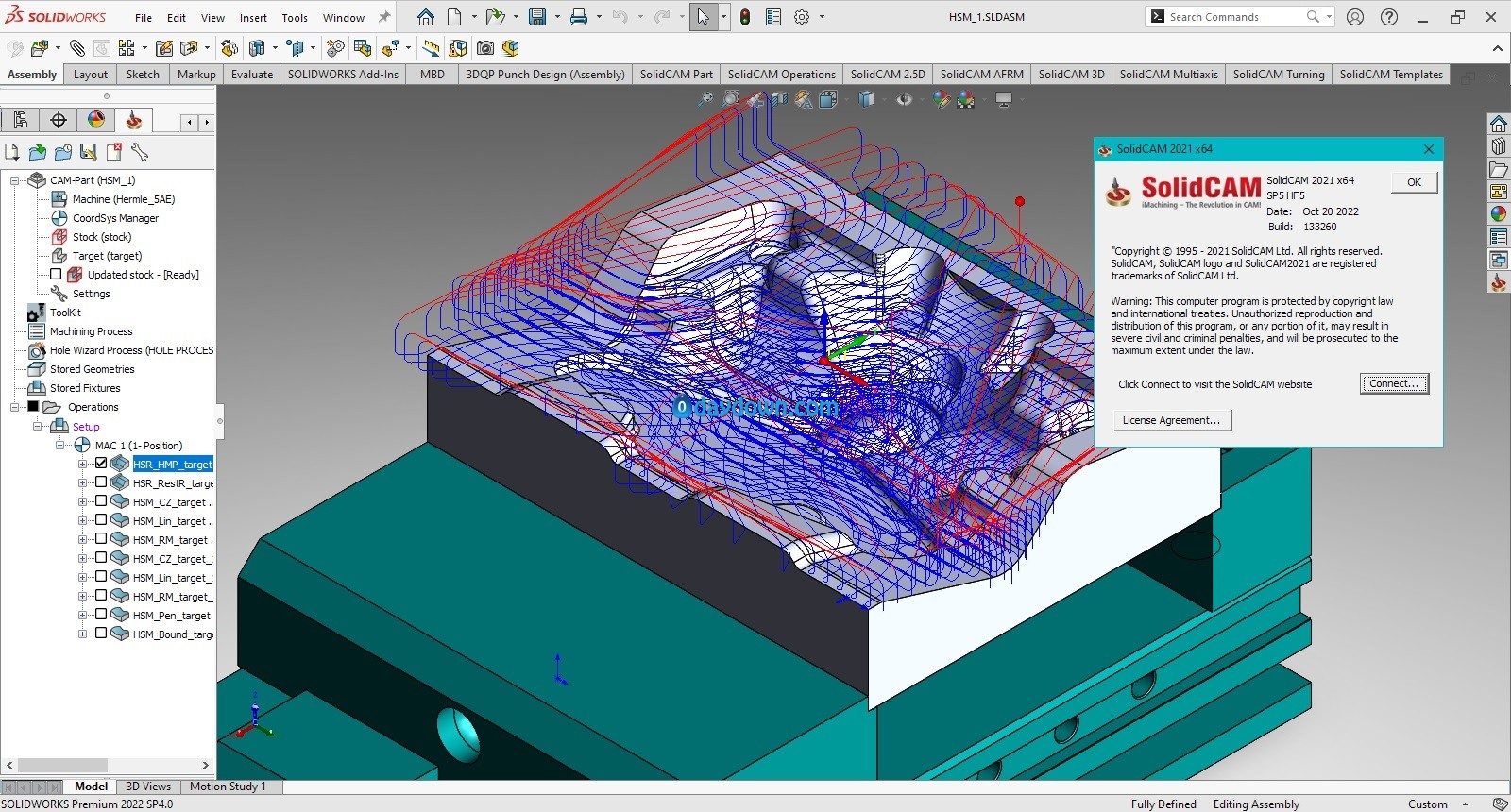Open the SolidCAM Manager tab icon
Screen dimensions: 1511x812
tap(134, 120)
